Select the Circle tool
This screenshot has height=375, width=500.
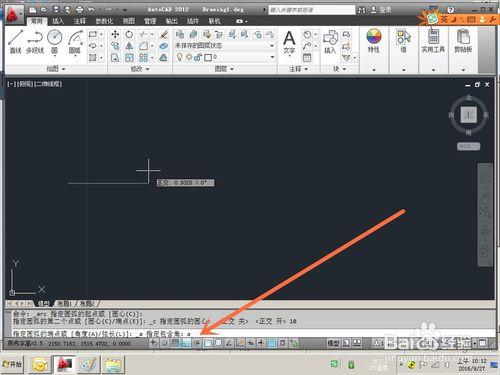[x=55, y=42]
